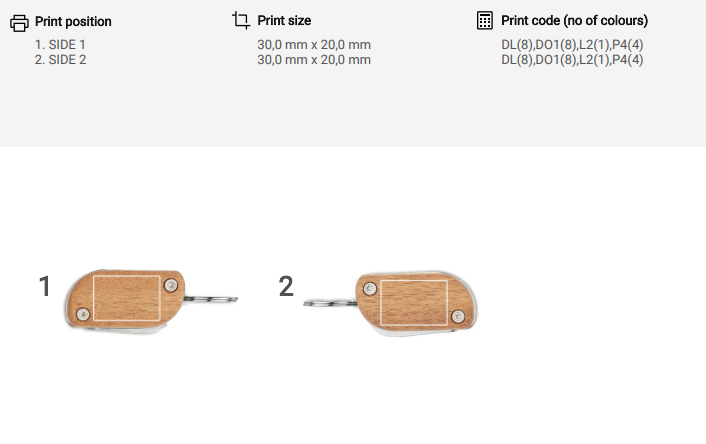
Task: Click the calculator icon beside Print code
Action: 485,20
